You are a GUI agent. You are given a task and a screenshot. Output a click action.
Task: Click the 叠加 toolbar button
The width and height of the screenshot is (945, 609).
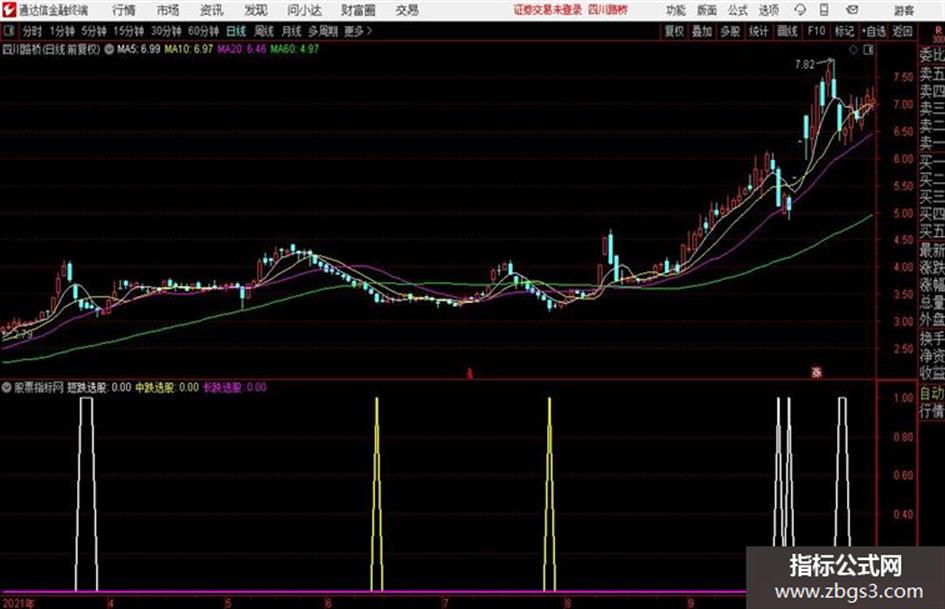[x=702, y=31]
